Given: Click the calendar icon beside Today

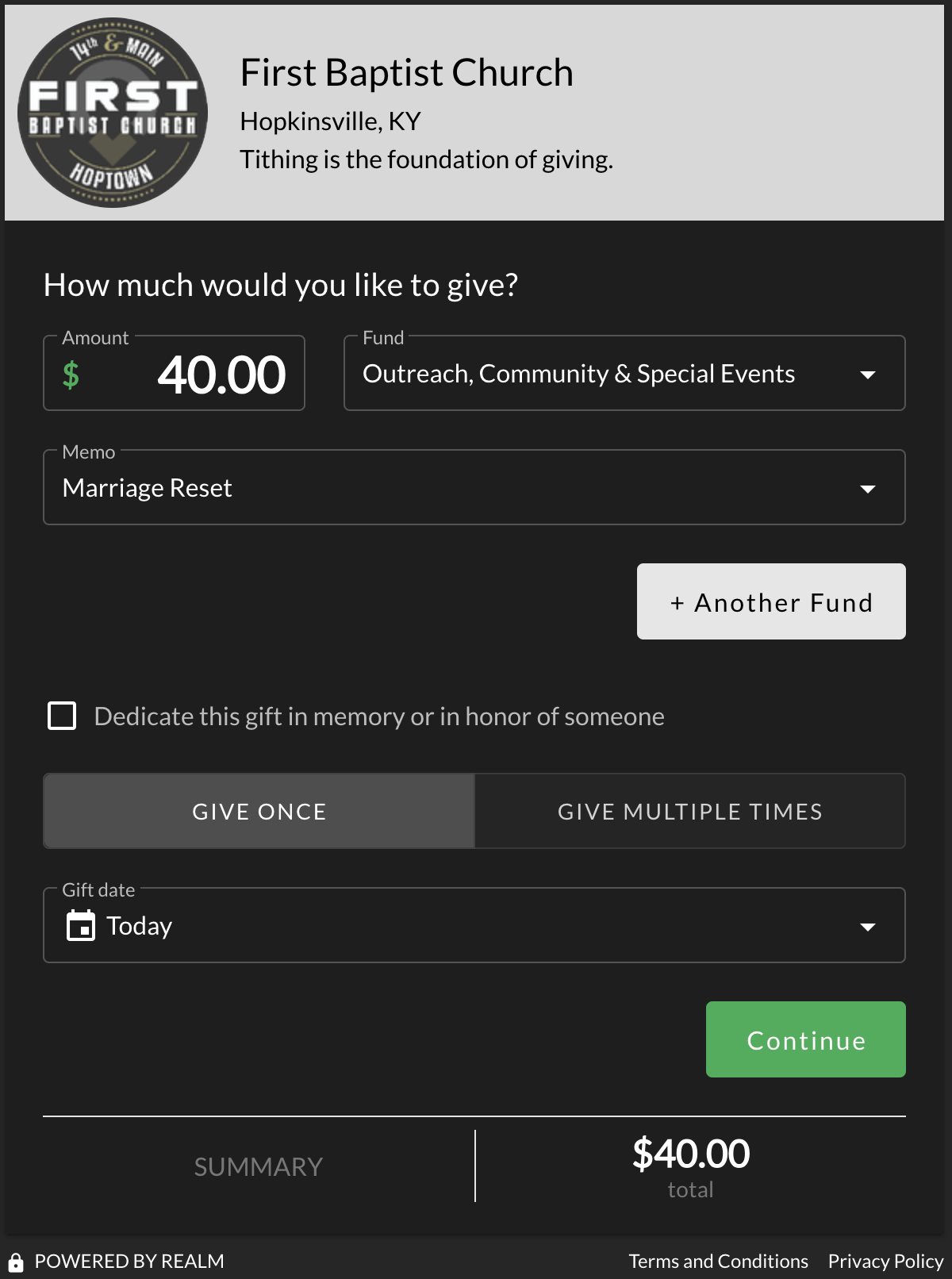Looking at the screenshot, I should point(80,926).
